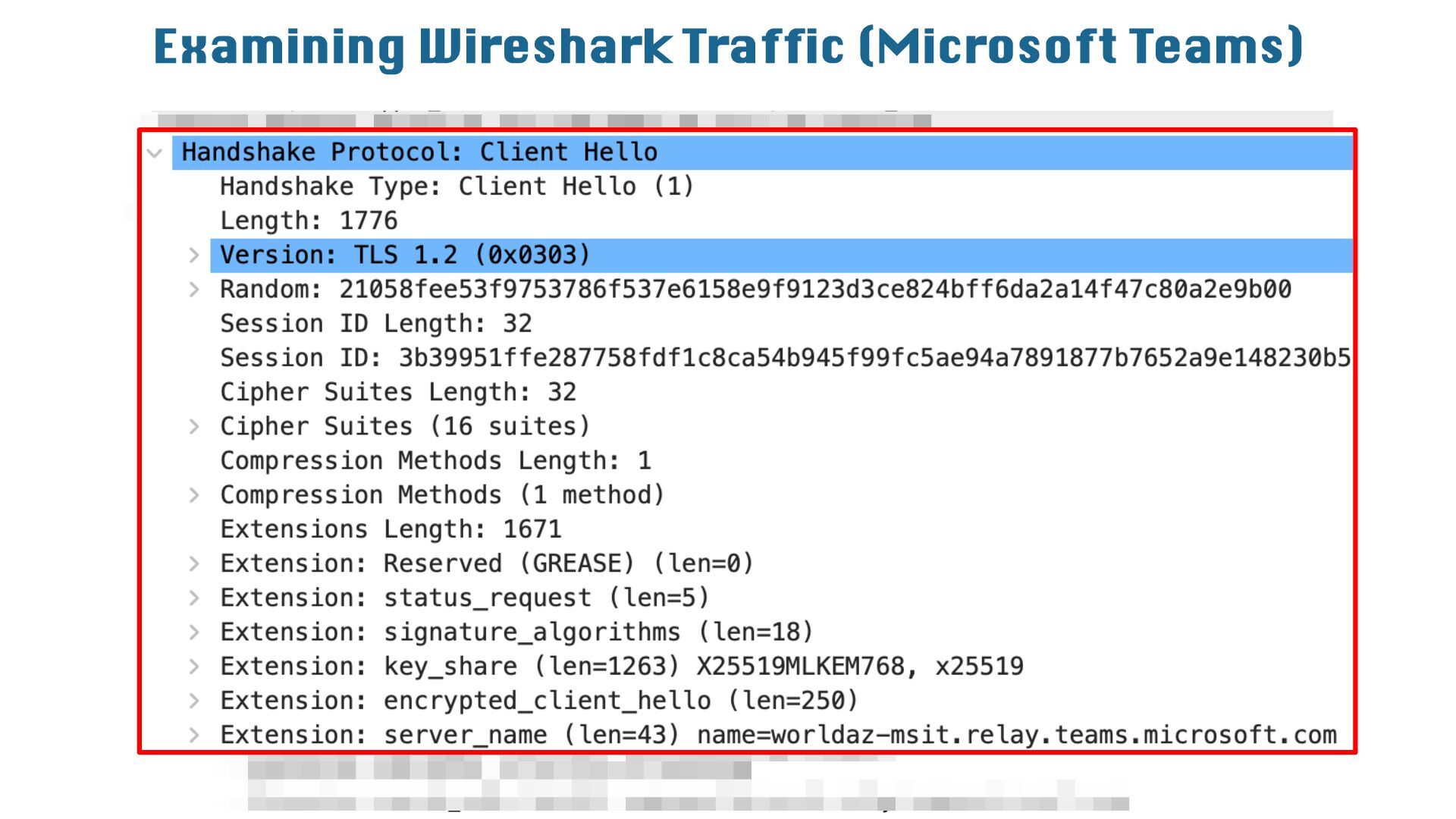Expand the Reserved (GREASE) extension
This screenshot has width=1456, height=819.
pos(194,564)
